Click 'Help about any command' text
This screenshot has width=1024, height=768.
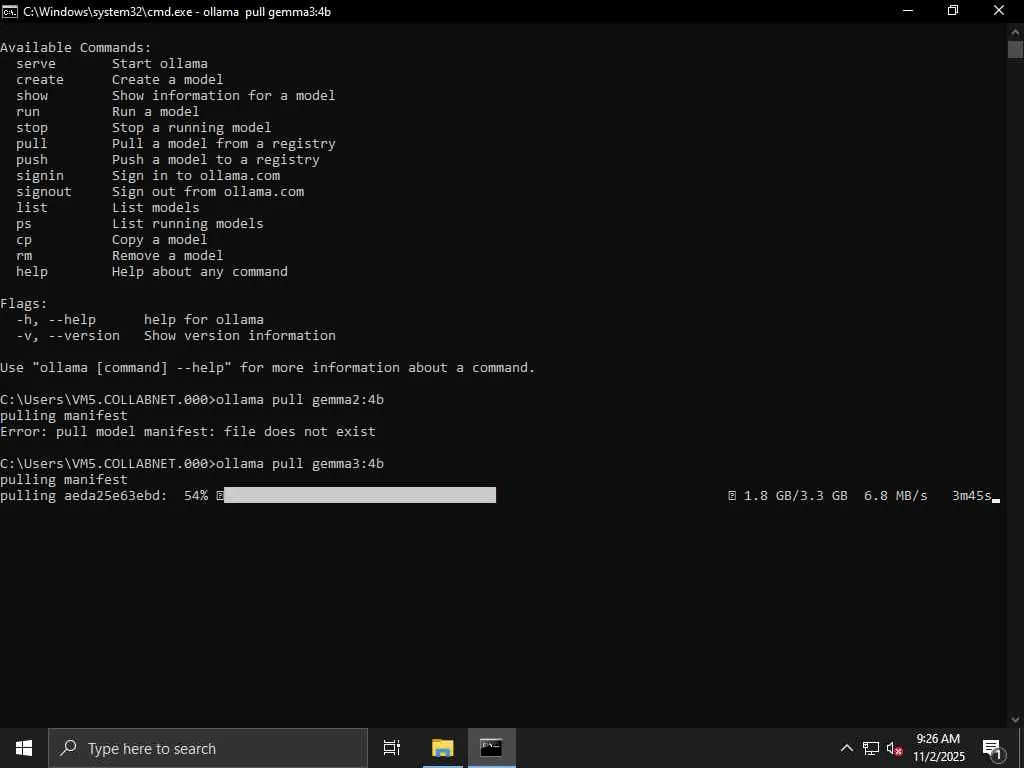click(x=200, y=272)
